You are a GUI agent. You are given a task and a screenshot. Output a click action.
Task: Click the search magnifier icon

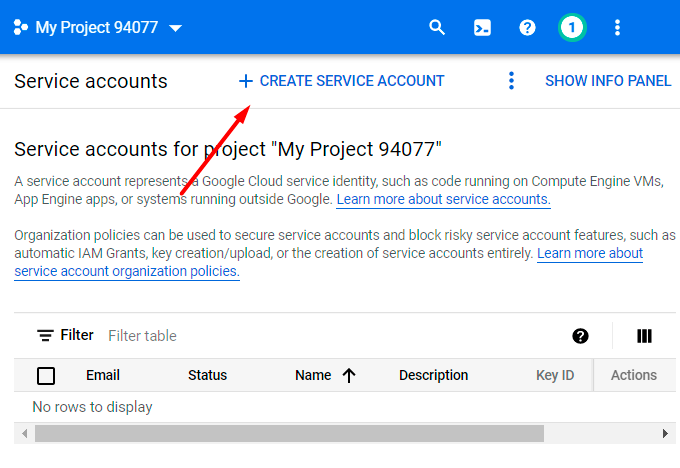[437, 27]
